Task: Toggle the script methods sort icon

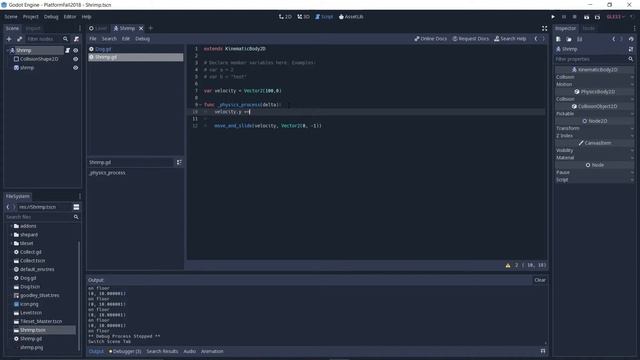Action: (179, 162)
